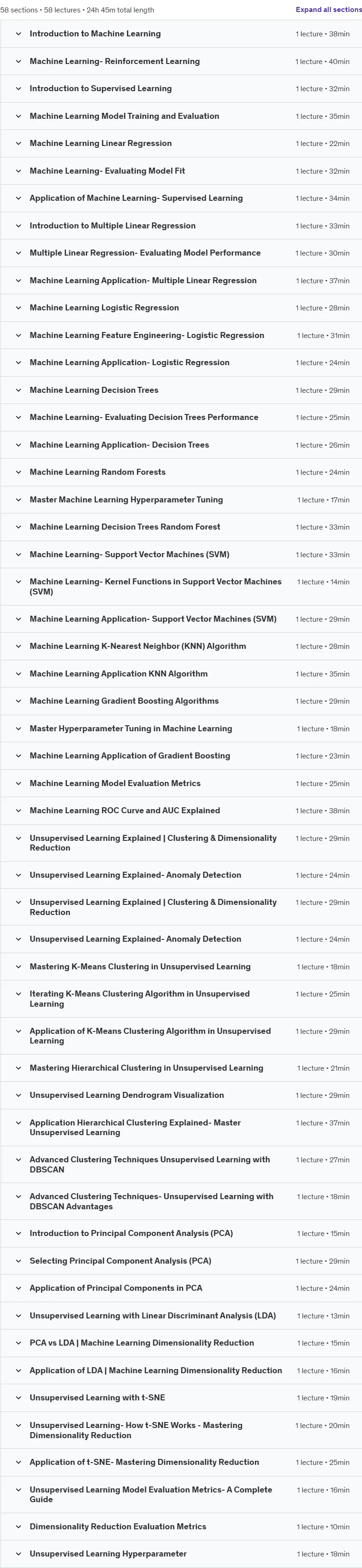Open chevron for Machine Learning Logistic Regression
The height and width of the screenshot is (1568, 362).
click(18, 308)
